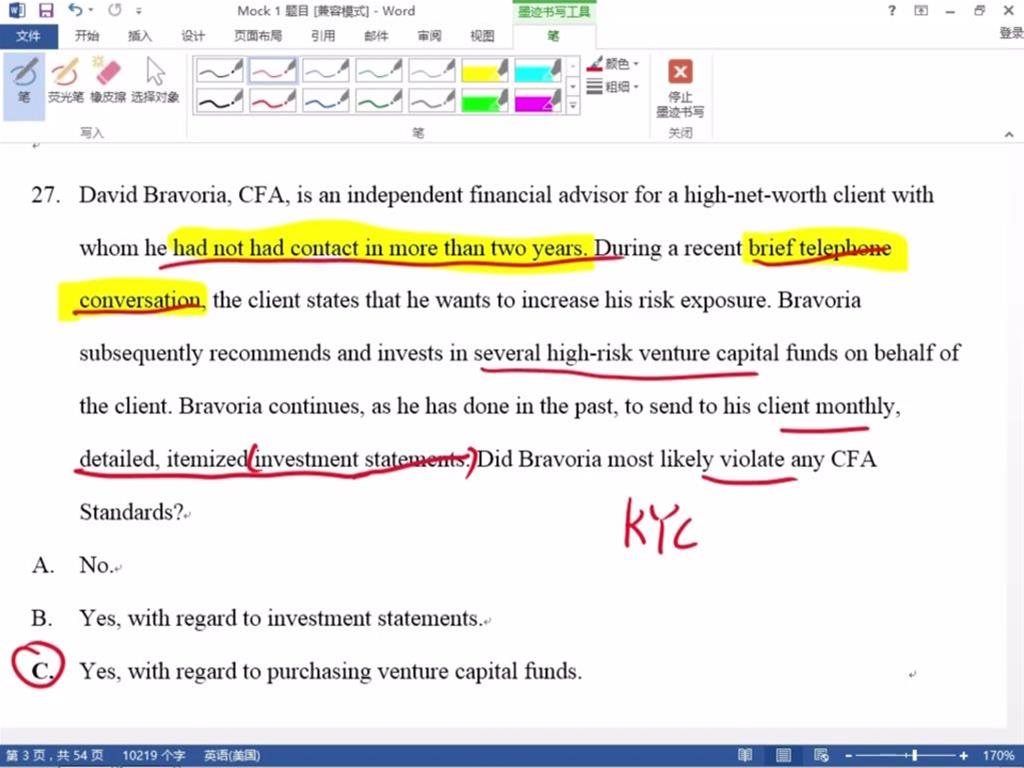Open the File (文件) tab
The height and width of the screenshot is (768, 1024).
pos(28,36)
